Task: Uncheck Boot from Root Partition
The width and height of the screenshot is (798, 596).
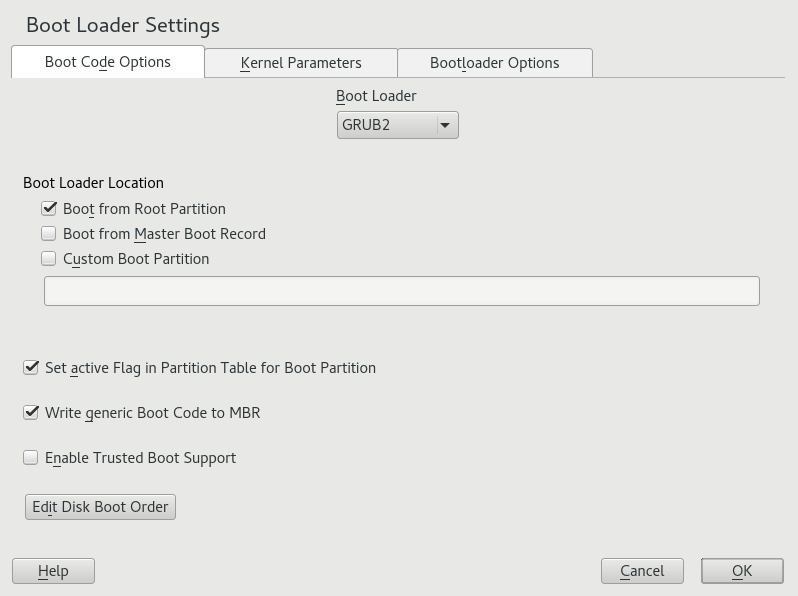Action: click(x=49, y=209)
